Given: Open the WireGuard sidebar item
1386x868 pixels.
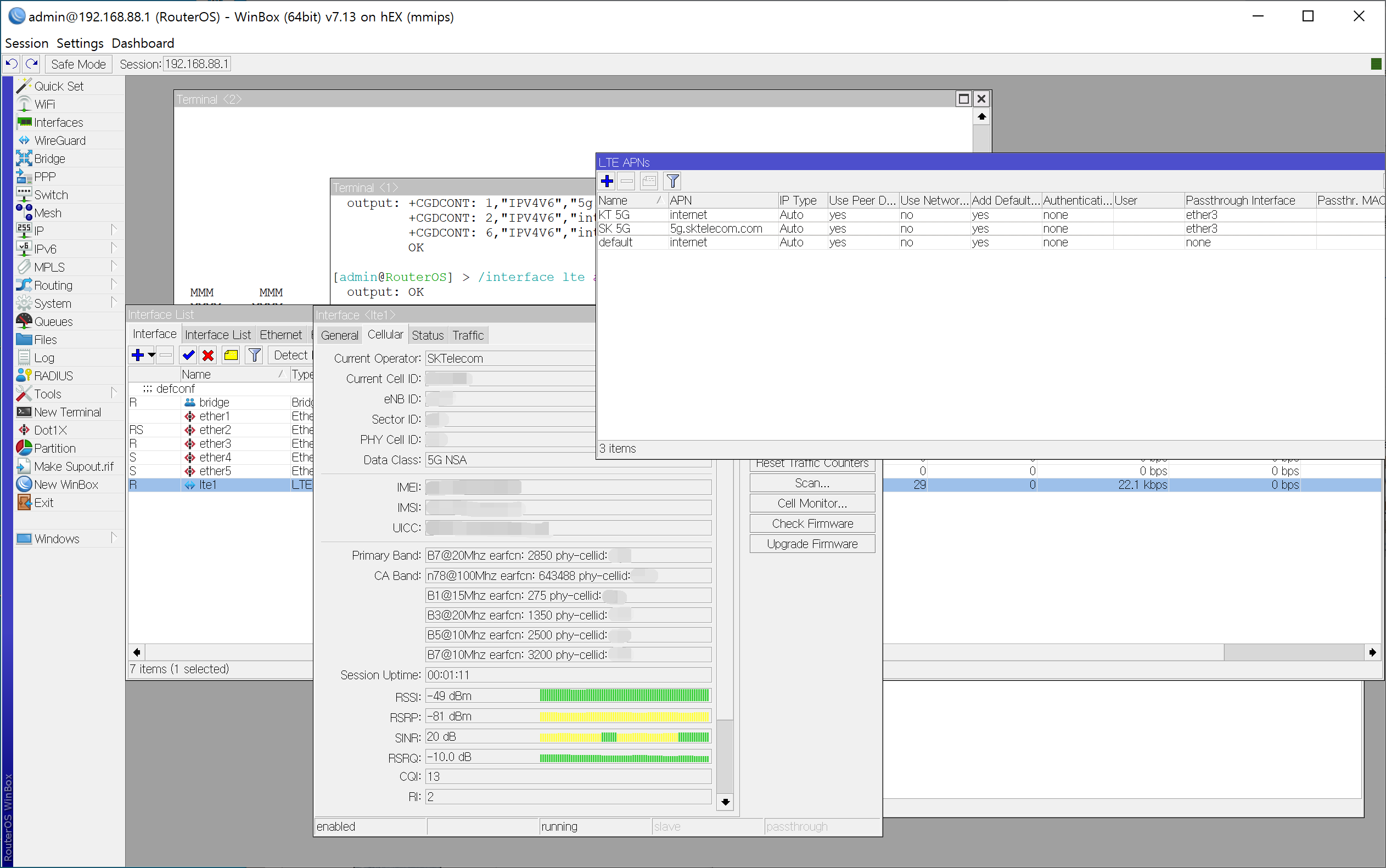Looking at the screenshot, I should (59, 140).
